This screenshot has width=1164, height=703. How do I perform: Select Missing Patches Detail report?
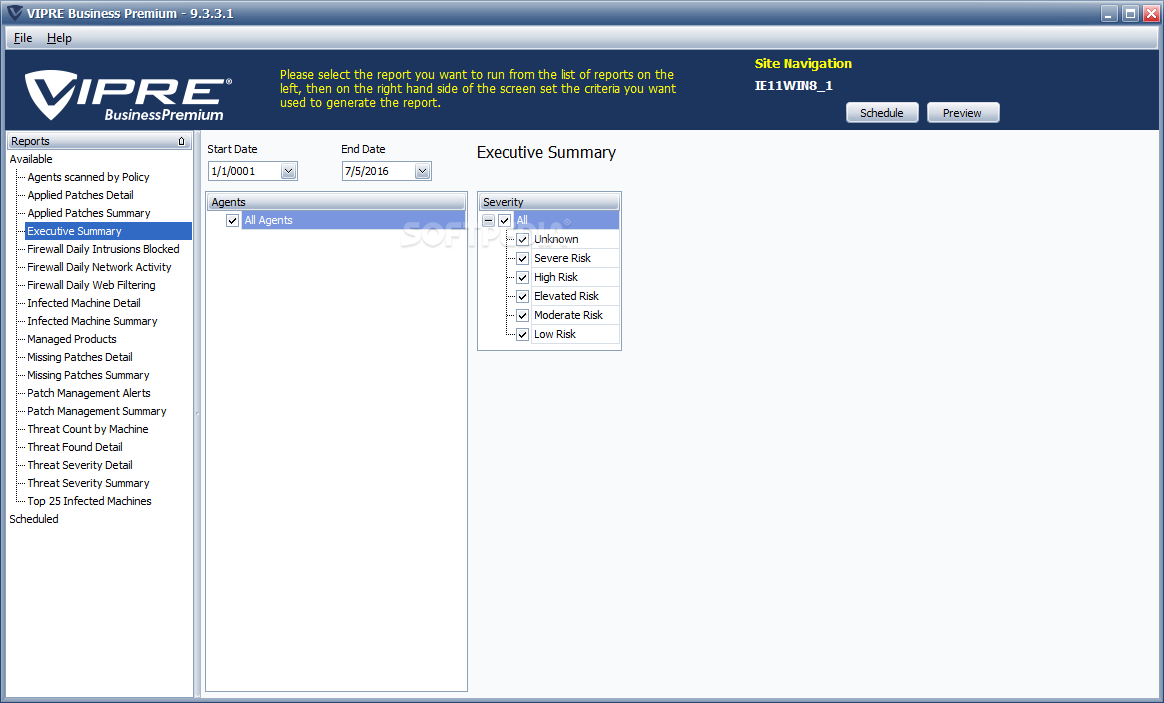[x=80, y=357]
